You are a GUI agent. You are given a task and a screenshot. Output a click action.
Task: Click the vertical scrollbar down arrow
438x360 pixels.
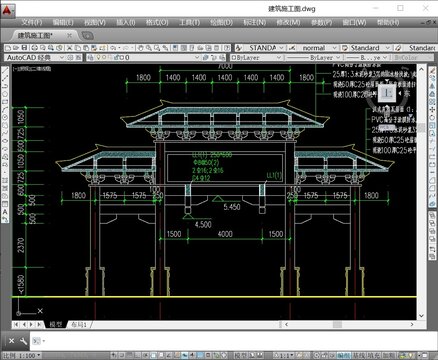[421, 315]
